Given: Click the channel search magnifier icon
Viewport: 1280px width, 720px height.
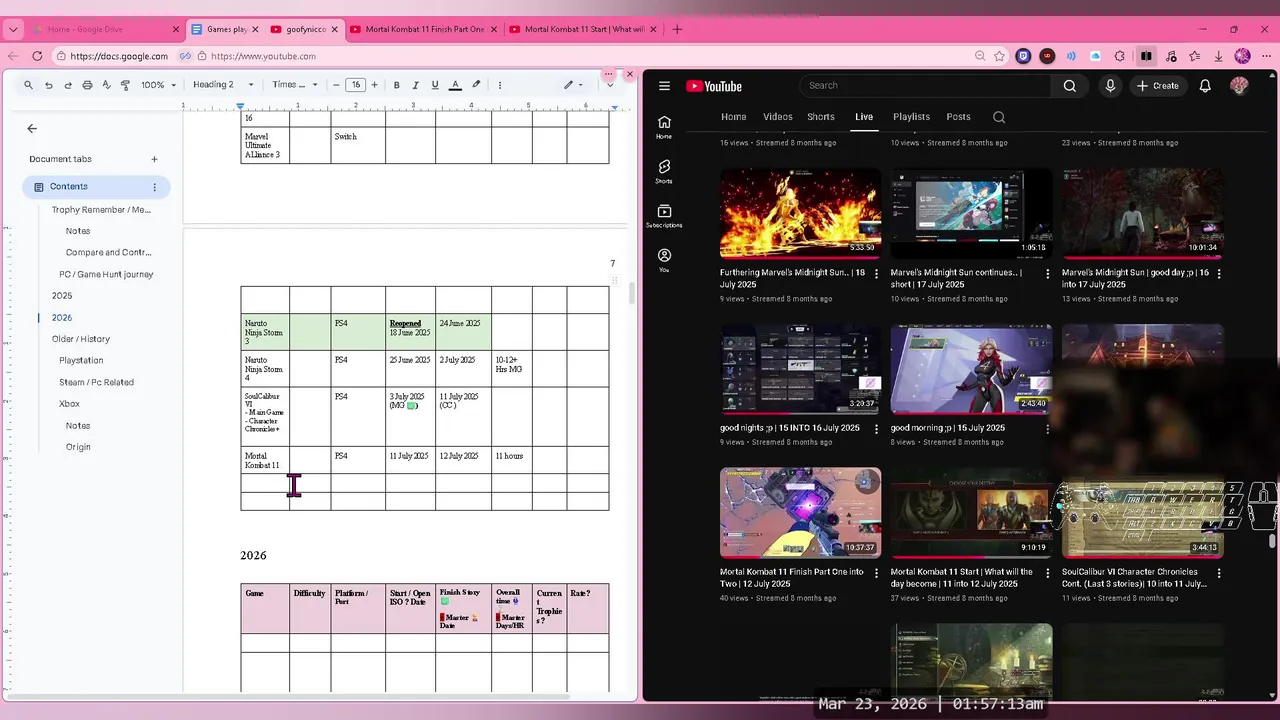Looking at the screenshot, I should point(999,117).
